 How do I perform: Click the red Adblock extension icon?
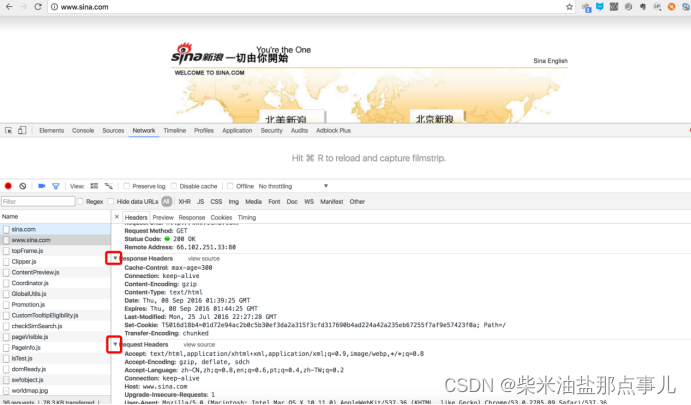[x=672, y=7]
